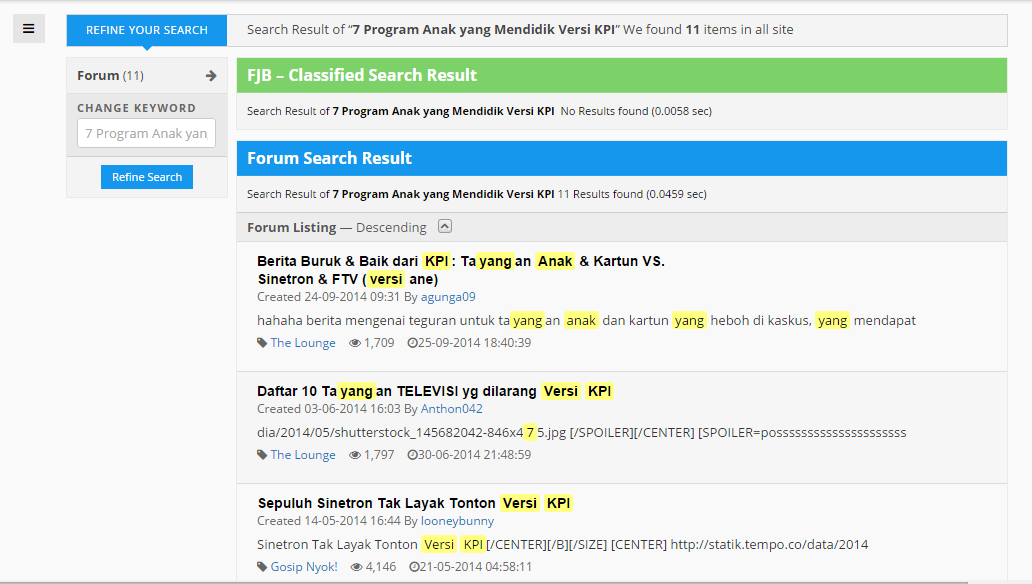Click the Change Keyword input field
The height and width of the screenshot is (584, 1032).
pyautogui.click(x=146, y=133)
